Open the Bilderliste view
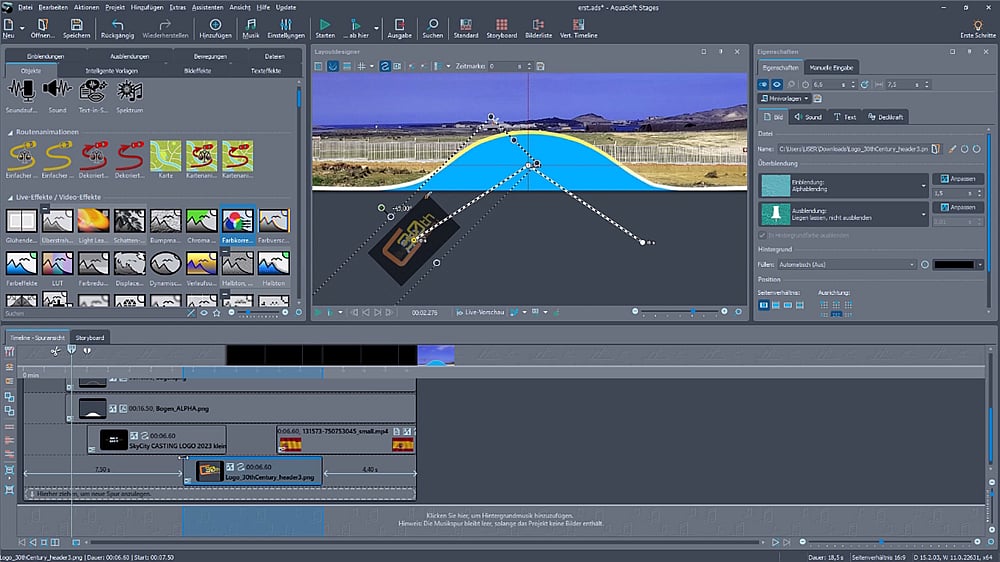The height and width of the screenshot is (562, 1000). [x=537, y=27]
